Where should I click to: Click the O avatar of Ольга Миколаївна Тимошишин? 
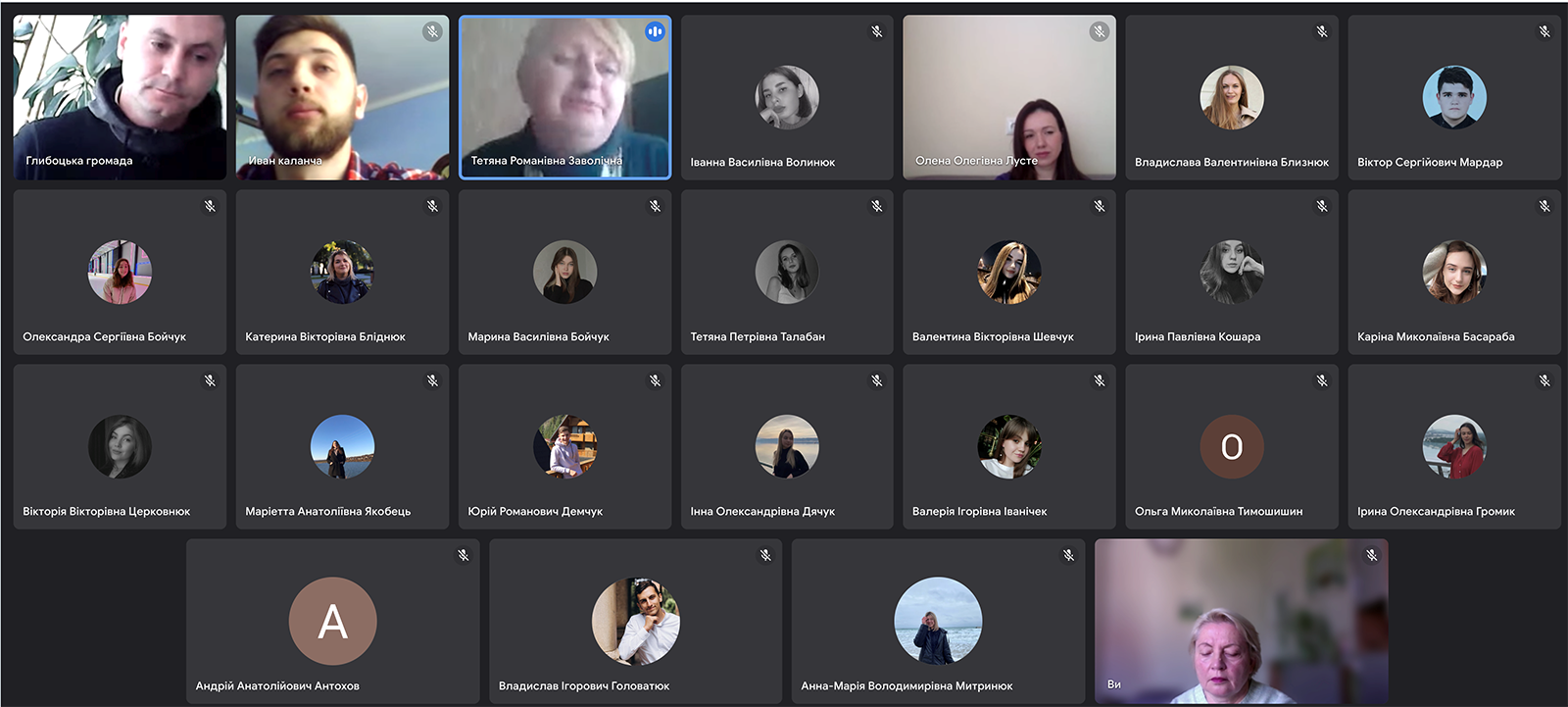pos(1232,447)
